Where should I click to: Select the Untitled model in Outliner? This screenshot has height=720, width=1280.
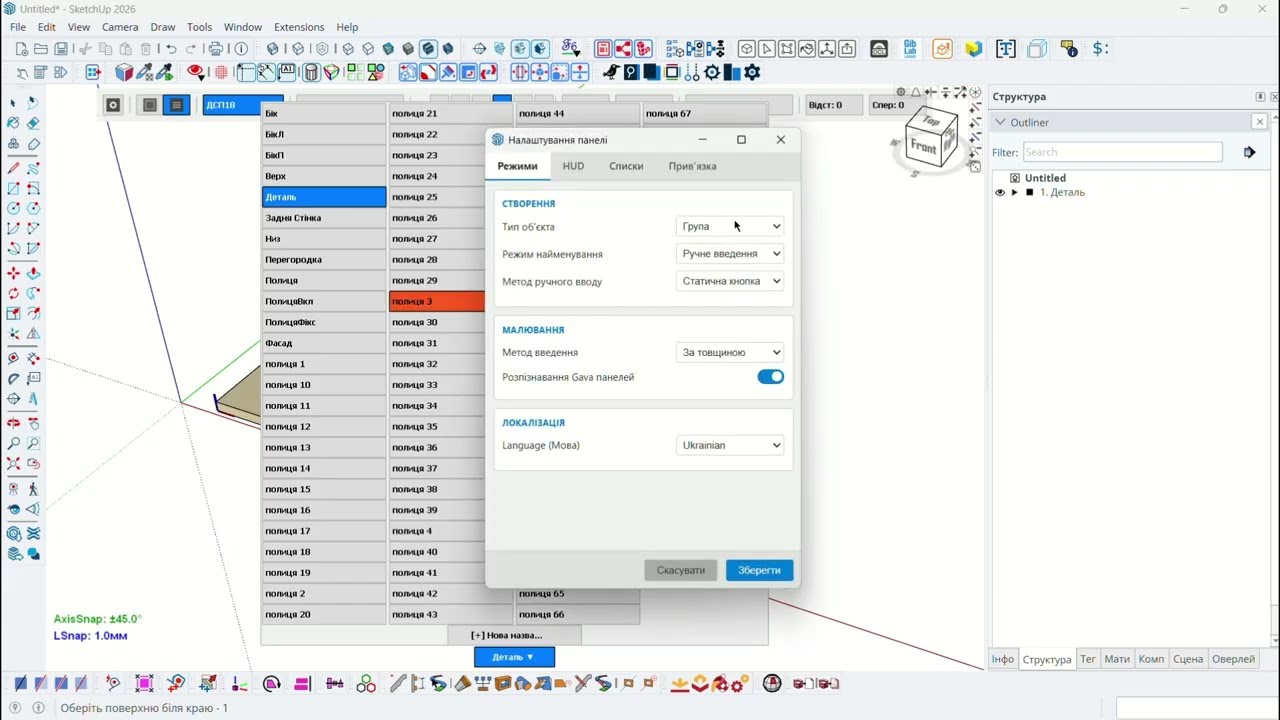(x=1045, y=178)
